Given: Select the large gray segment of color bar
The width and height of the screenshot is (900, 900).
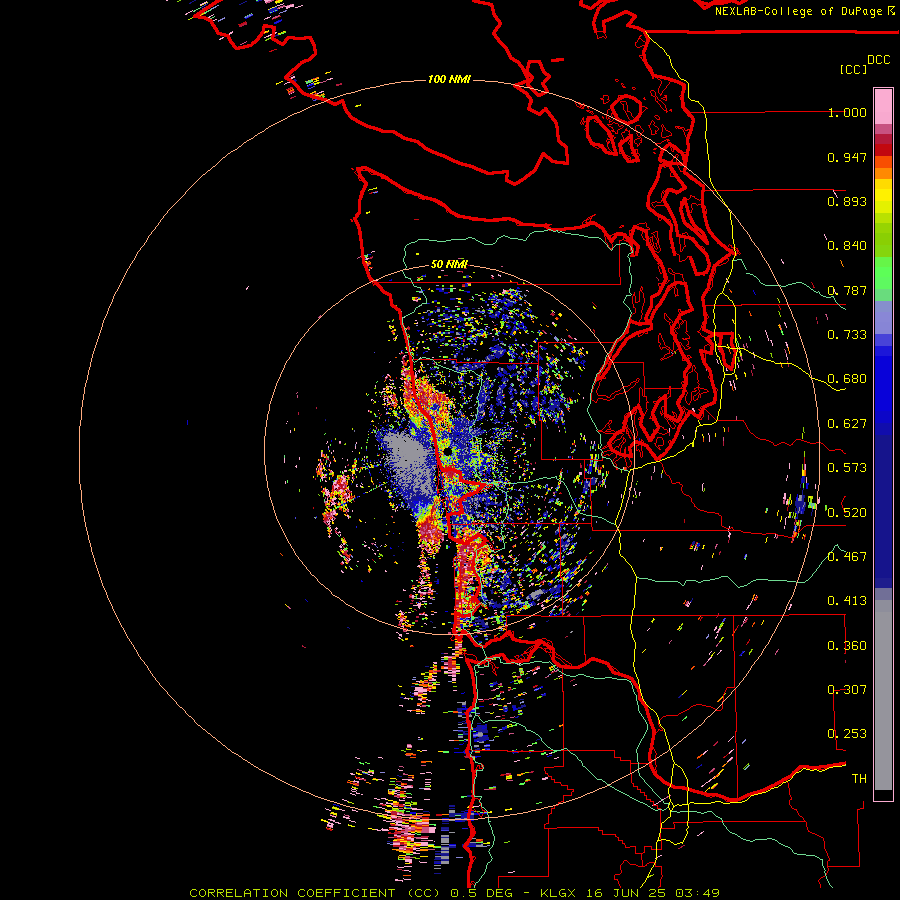Looking at the screenshot, I should (x=883, y=695).
